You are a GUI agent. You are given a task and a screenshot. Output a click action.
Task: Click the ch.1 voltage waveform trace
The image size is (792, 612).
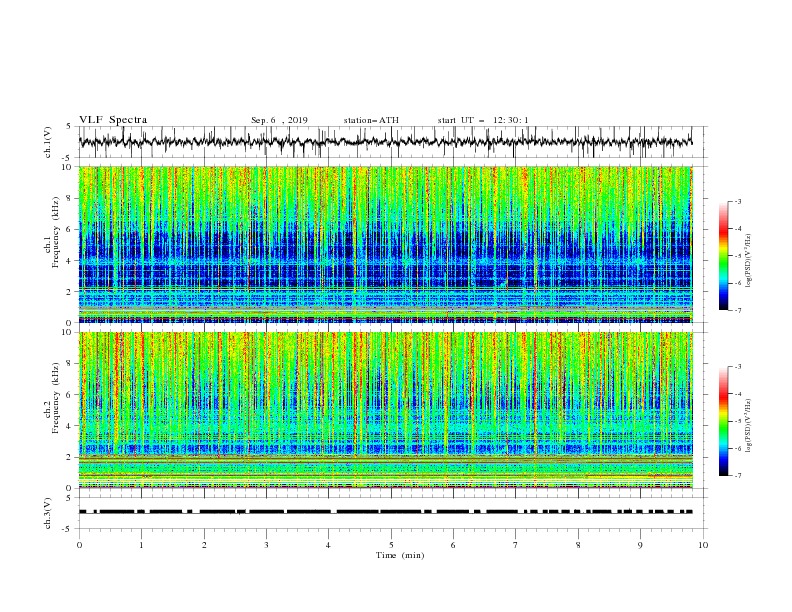386,141
